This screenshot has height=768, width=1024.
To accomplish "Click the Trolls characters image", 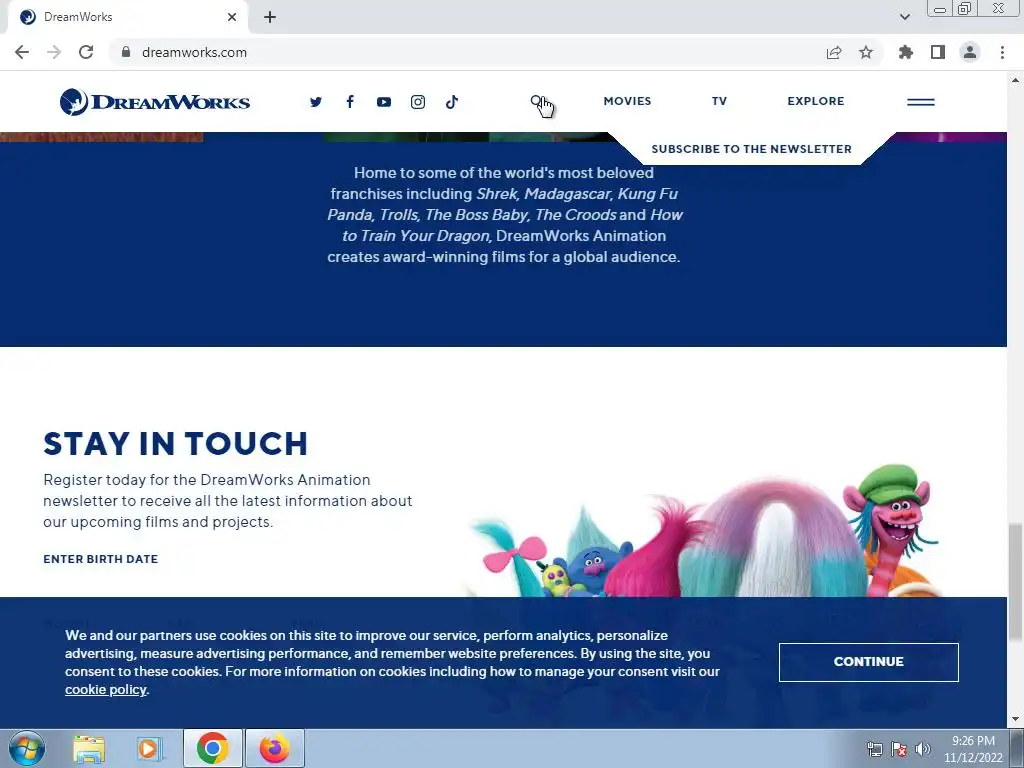I will 704,530.
